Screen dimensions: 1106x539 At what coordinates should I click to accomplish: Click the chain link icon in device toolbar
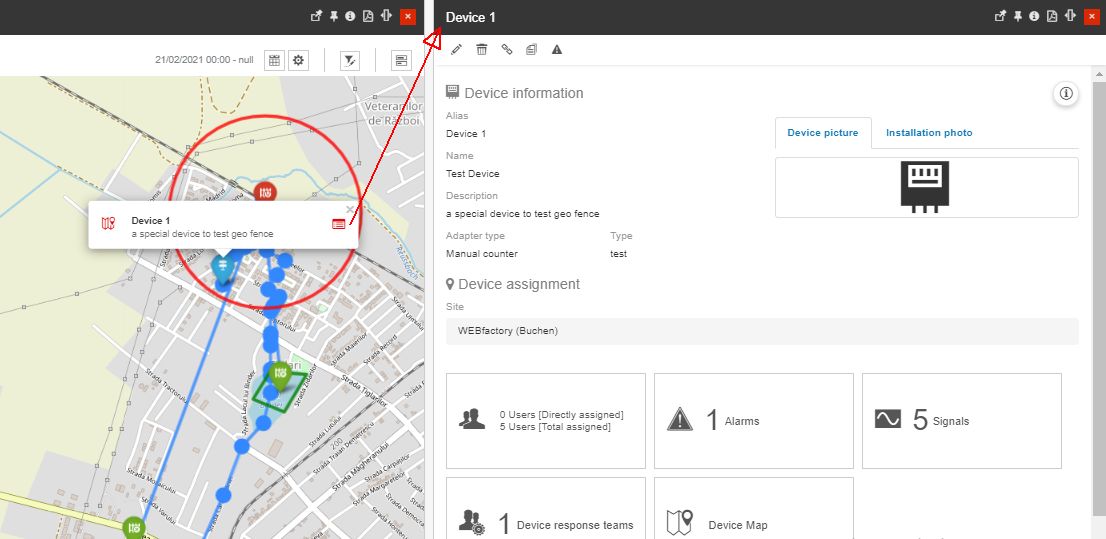pyautogui.click(x=507, y=49)
